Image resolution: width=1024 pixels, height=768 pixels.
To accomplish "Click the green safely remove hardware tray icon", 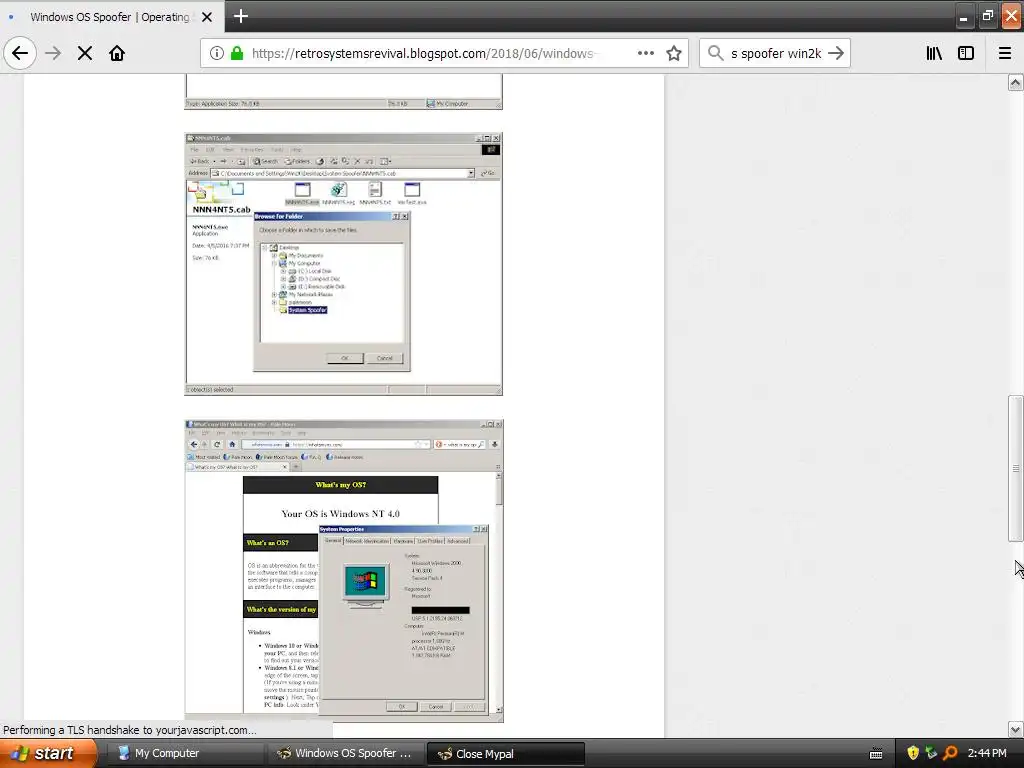I will coord(931,753).
